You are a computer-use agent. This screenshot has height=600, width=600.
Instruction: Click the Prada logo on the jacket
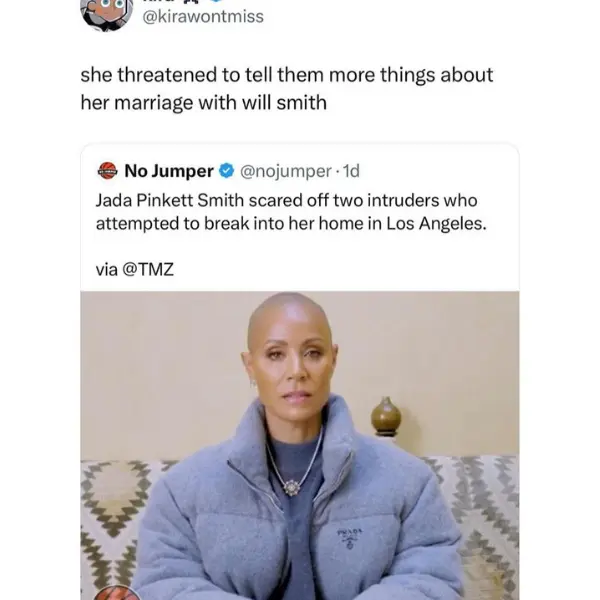click(x=349, y=538)
